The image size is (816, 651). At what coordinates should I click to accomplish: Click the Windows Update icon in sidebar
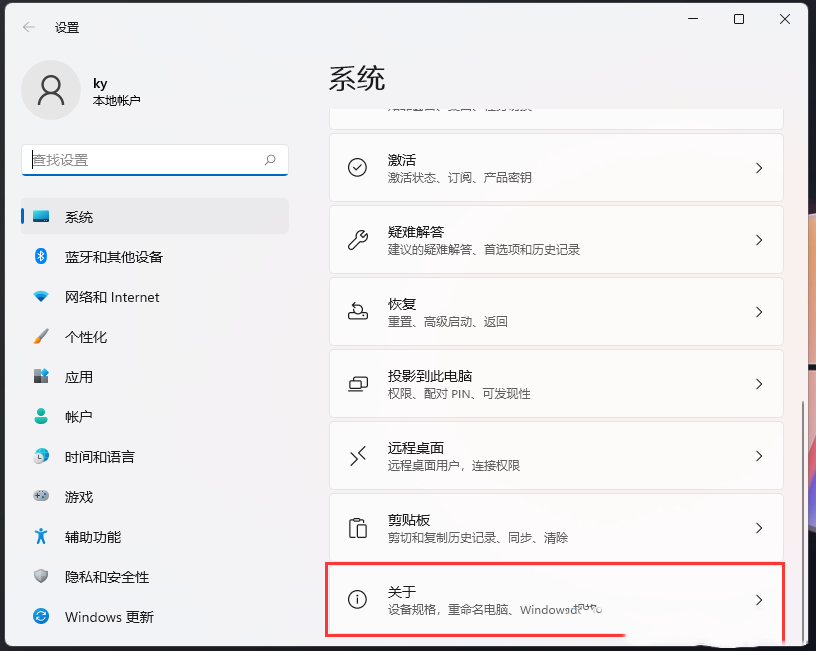[x=42, y=617]
